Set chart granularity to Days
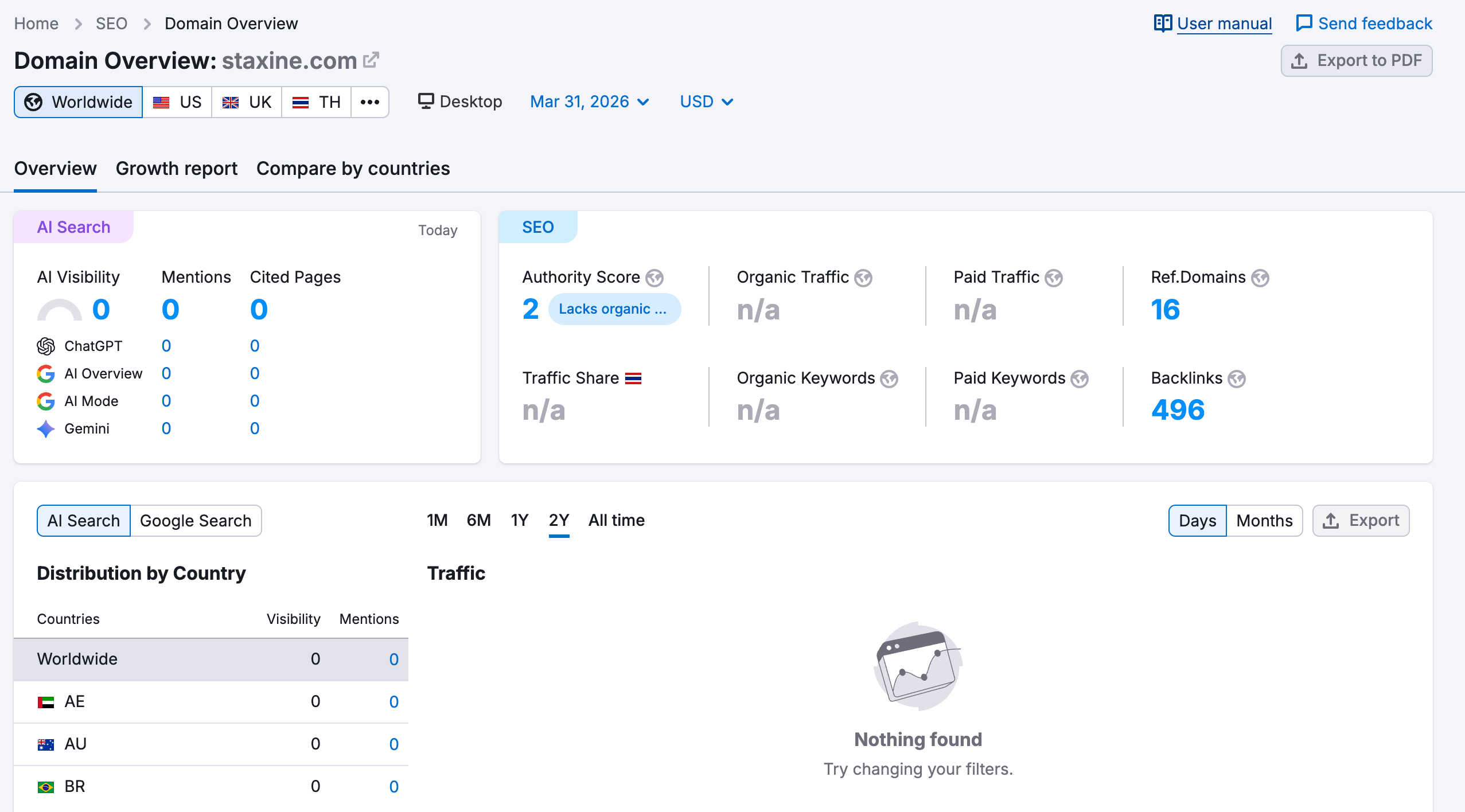 pyautogui.click(x=1198, y=521)
